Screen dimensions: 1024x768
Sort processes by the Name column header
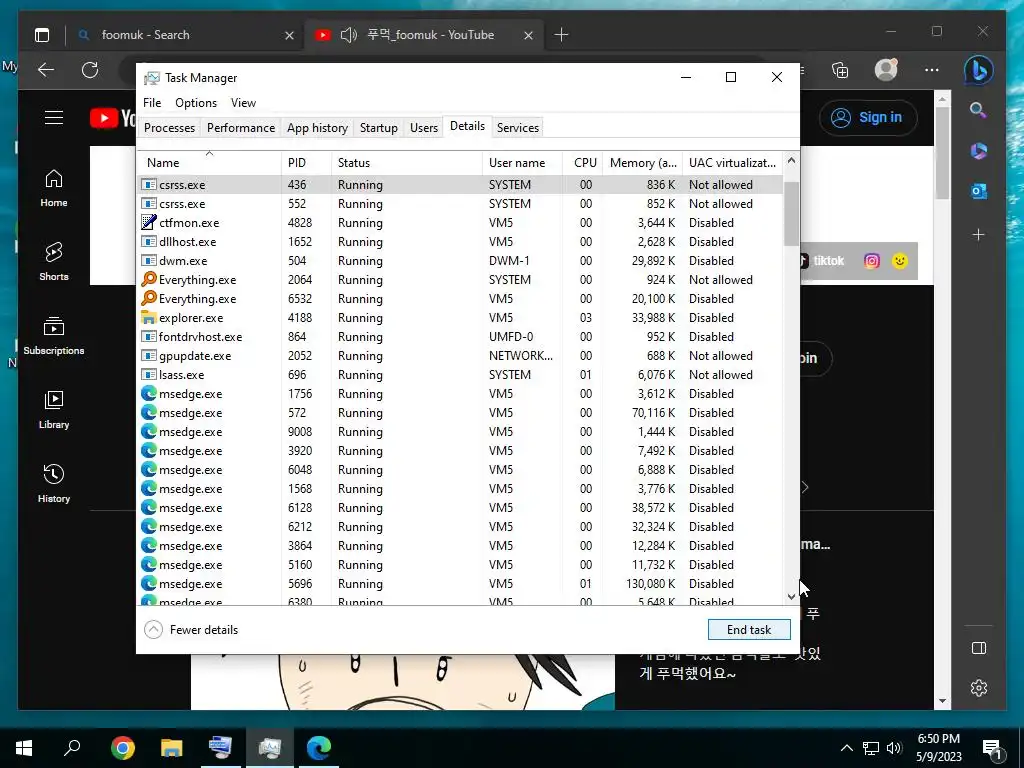pyautogui.click(x=210, y=163)
